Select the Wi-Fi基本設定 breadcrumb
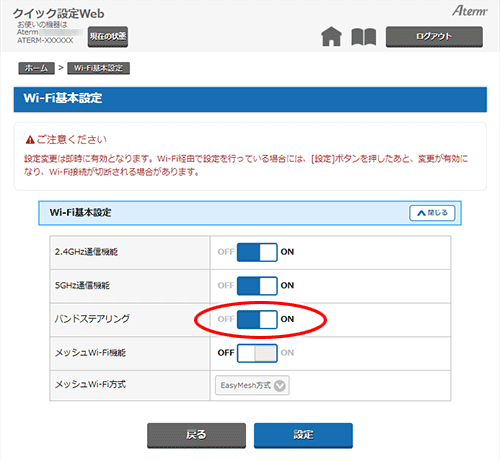500x461 pixels. (98, 68)
